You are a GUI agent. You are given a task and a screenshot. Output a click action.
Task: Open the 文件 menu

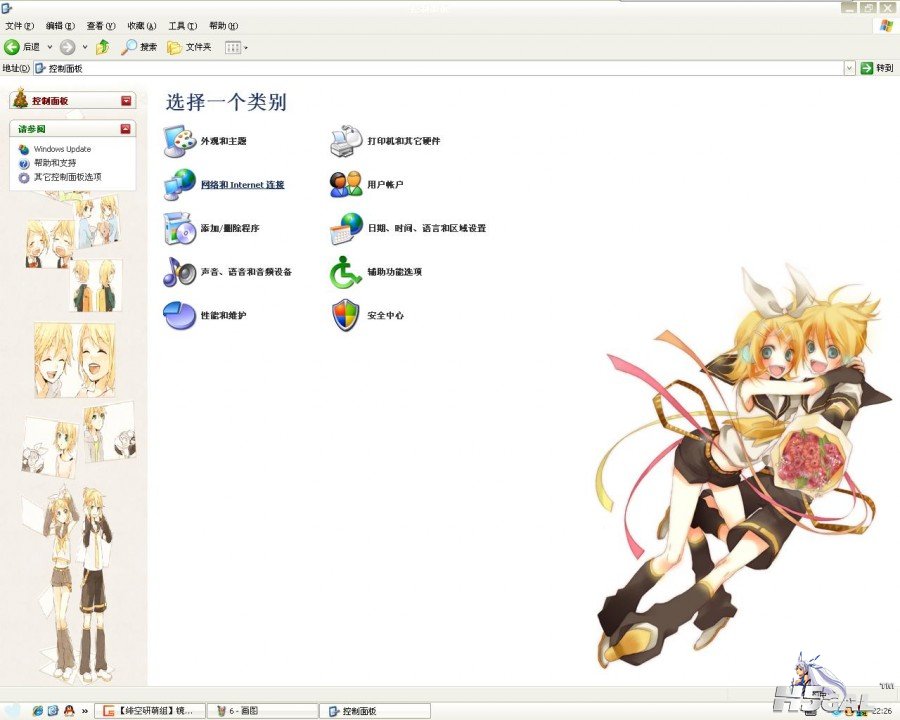(x=20, y=26)
